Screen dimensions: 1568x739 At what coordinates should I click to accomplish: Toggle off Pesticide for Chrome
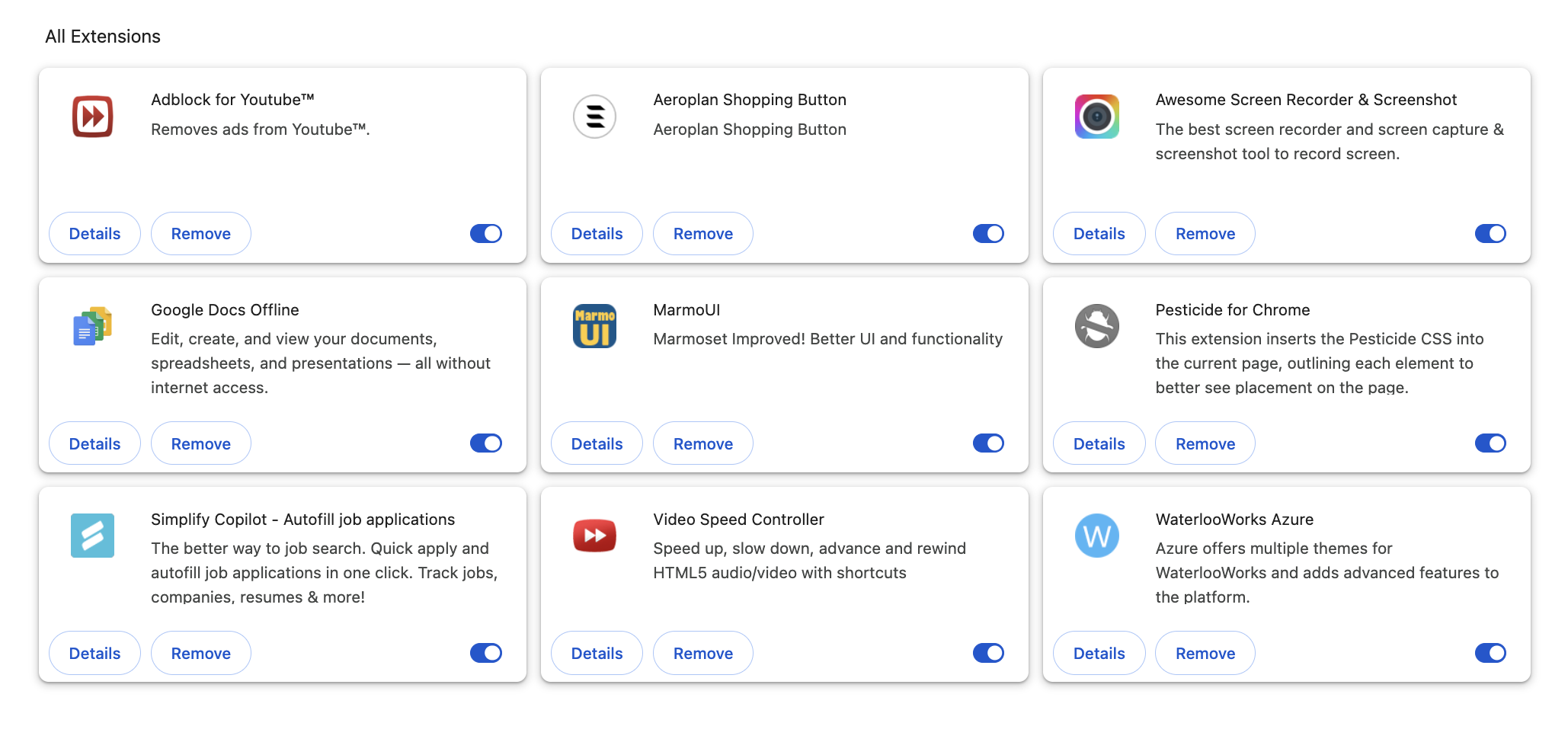click(1490, 443)
